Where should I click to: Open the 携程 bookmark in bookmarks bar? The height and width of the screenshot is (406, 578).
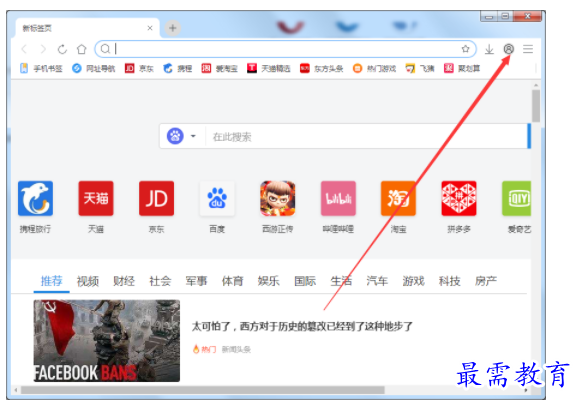[x=178, y=69]
